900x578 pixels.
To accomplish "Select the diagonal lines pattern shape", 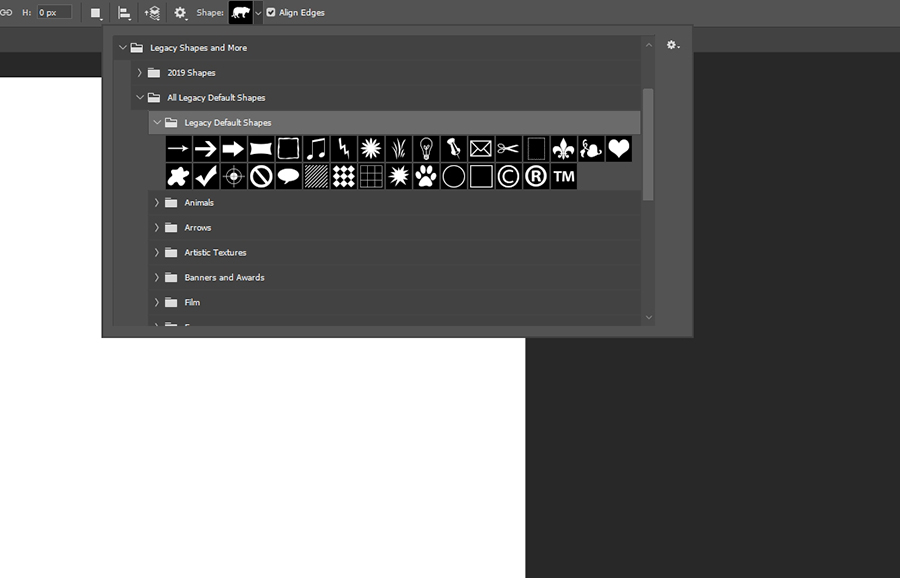I will click(316, 176).
